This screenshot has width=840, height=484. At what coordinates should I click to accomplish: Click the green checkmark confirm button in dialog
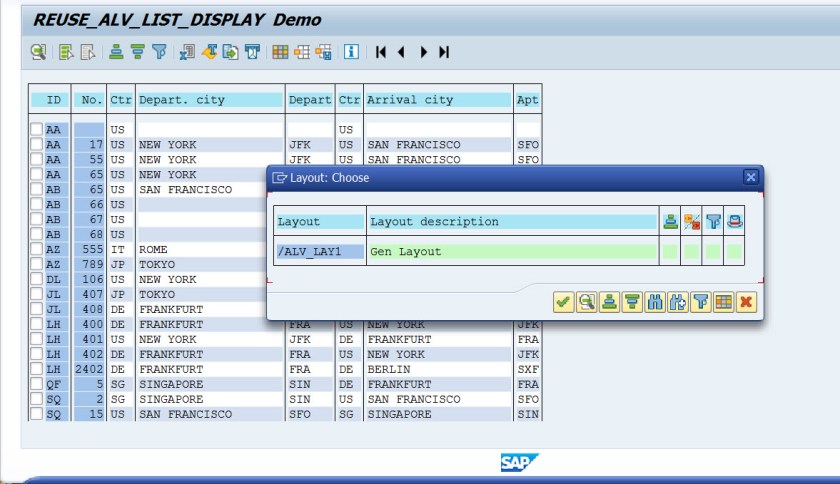click(x=563, y=302)
